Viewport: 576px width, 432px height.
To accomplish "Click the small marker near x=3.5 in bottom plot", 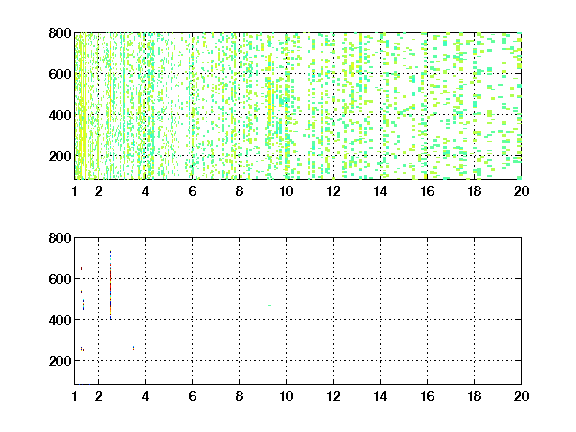I will 133,348.
